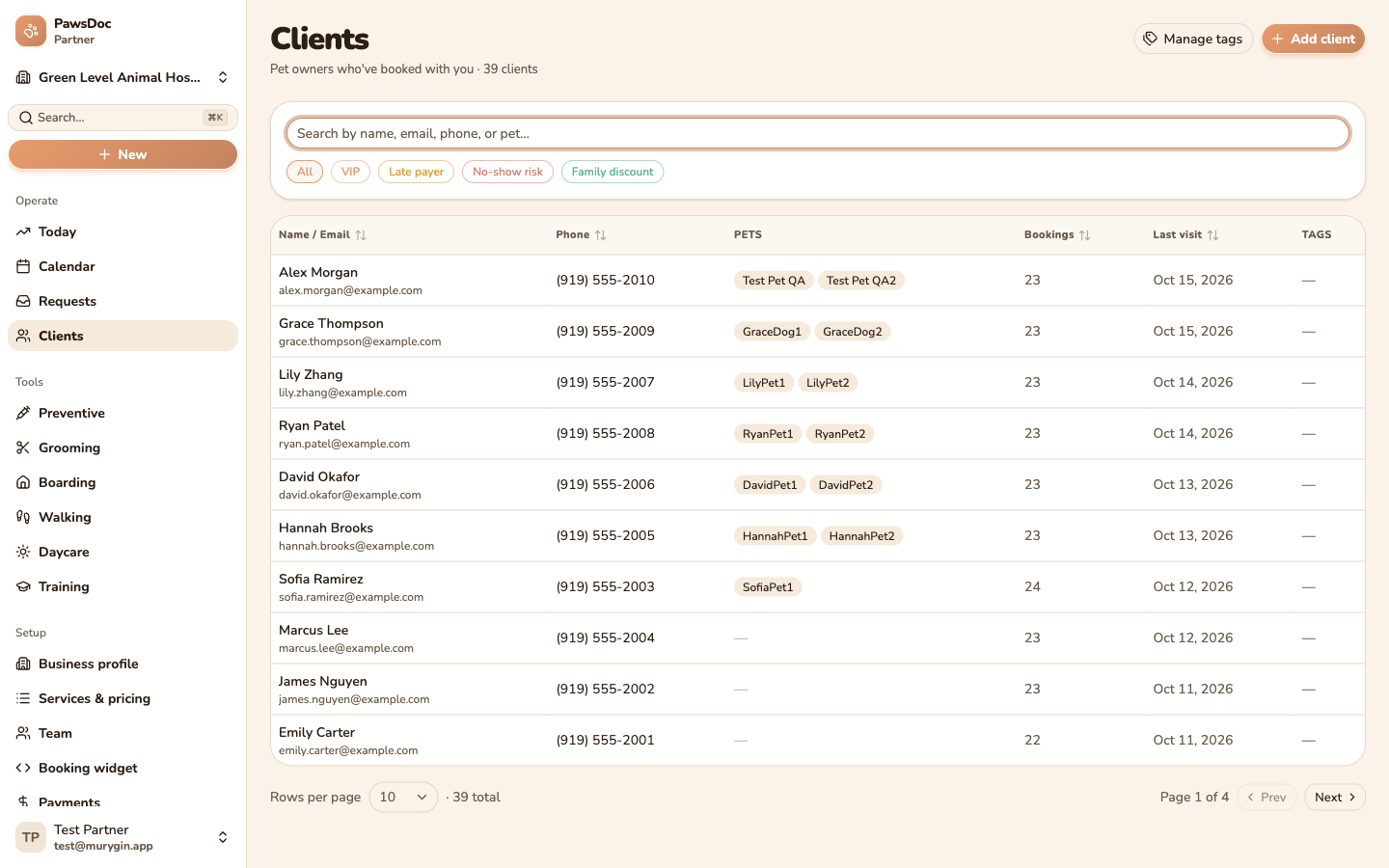Screen dimensions: 1389x868
Task: Click the Grooming scissors icon
Action: [23, 448]
